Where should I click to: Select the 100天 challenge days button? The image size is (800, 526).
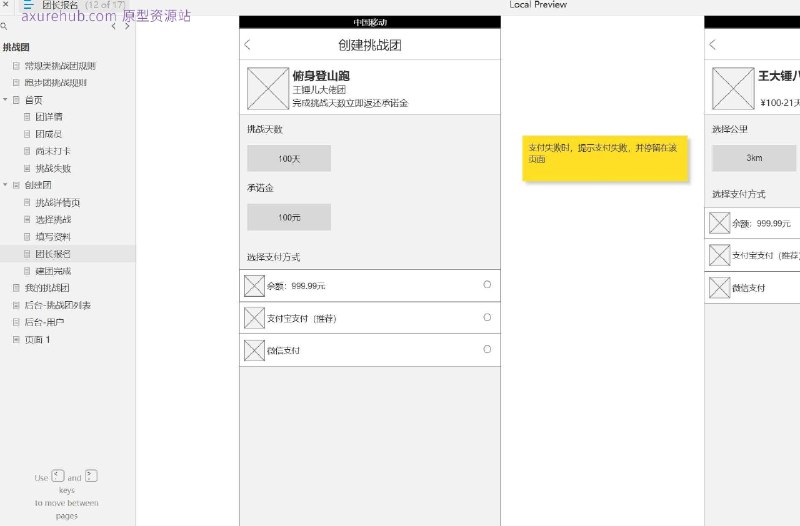[x=289, y=159]
